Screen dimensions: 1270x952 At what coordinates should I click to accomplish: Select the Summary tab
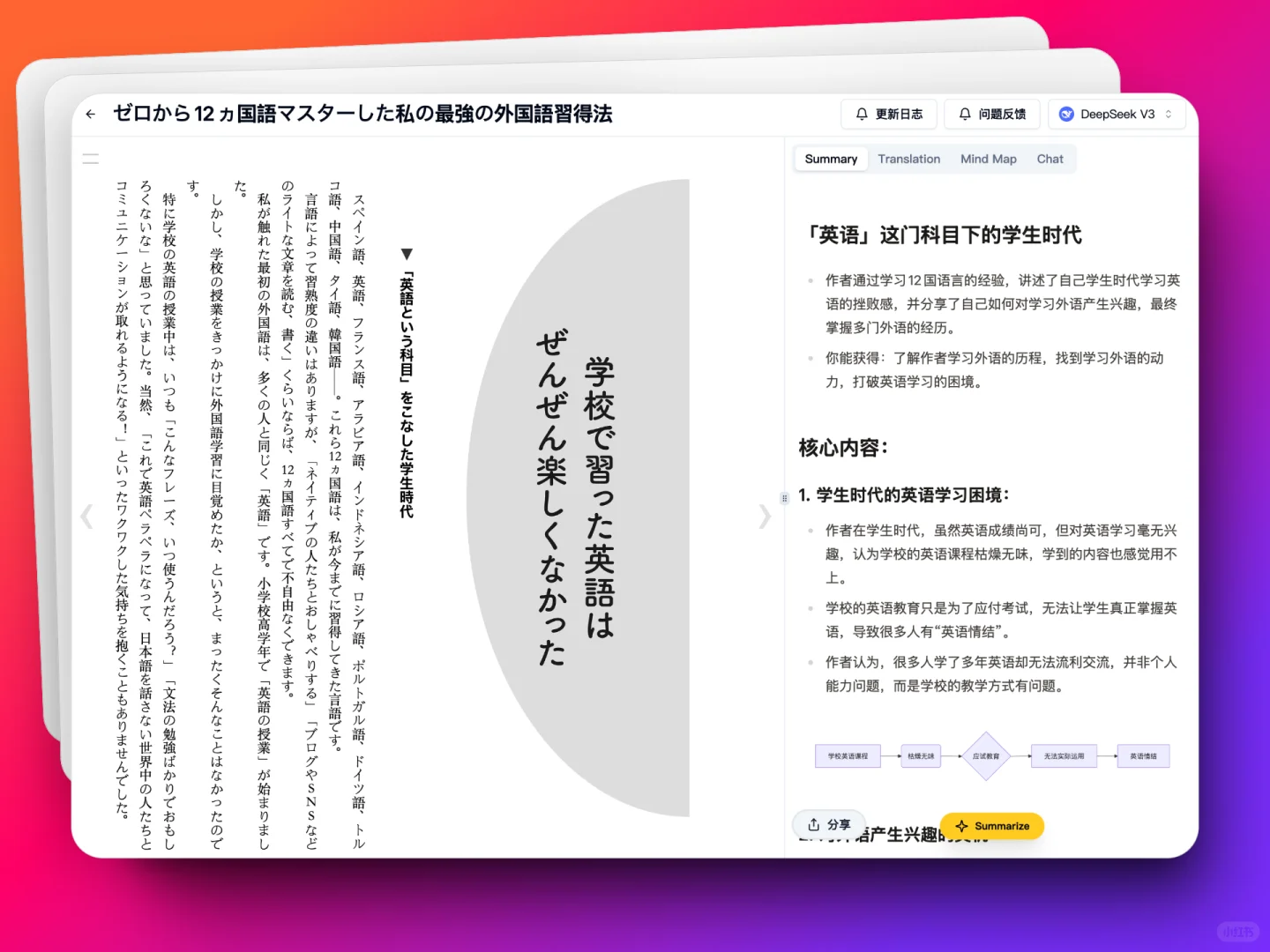point(830,159)
